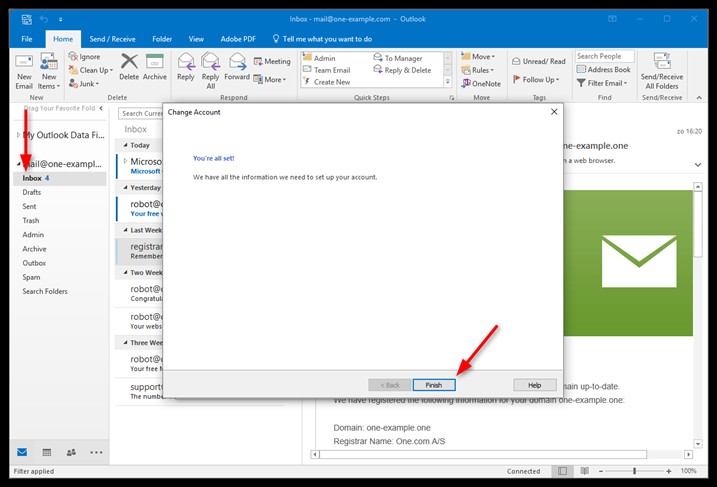The height and width of the screenshot is (487, 717).
Task: Click the Forward icon
Action: coord(237,62)
